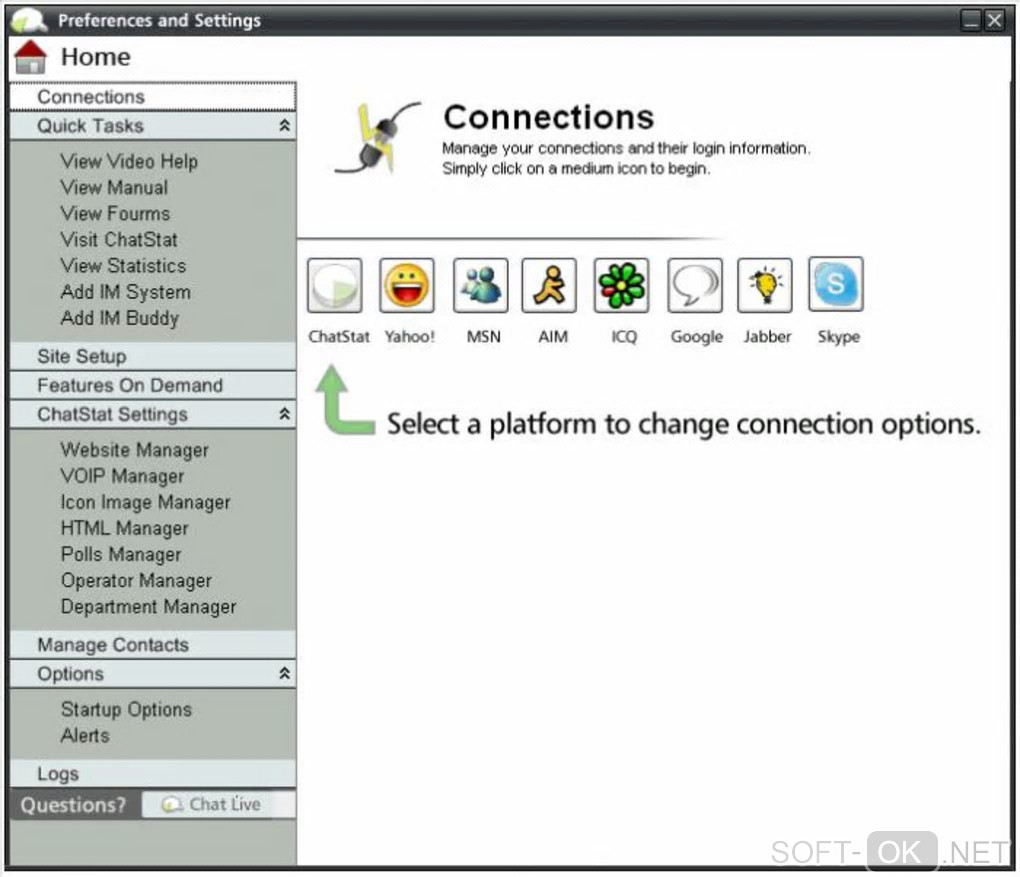Collapse the Options section chevron

point(284,673)
